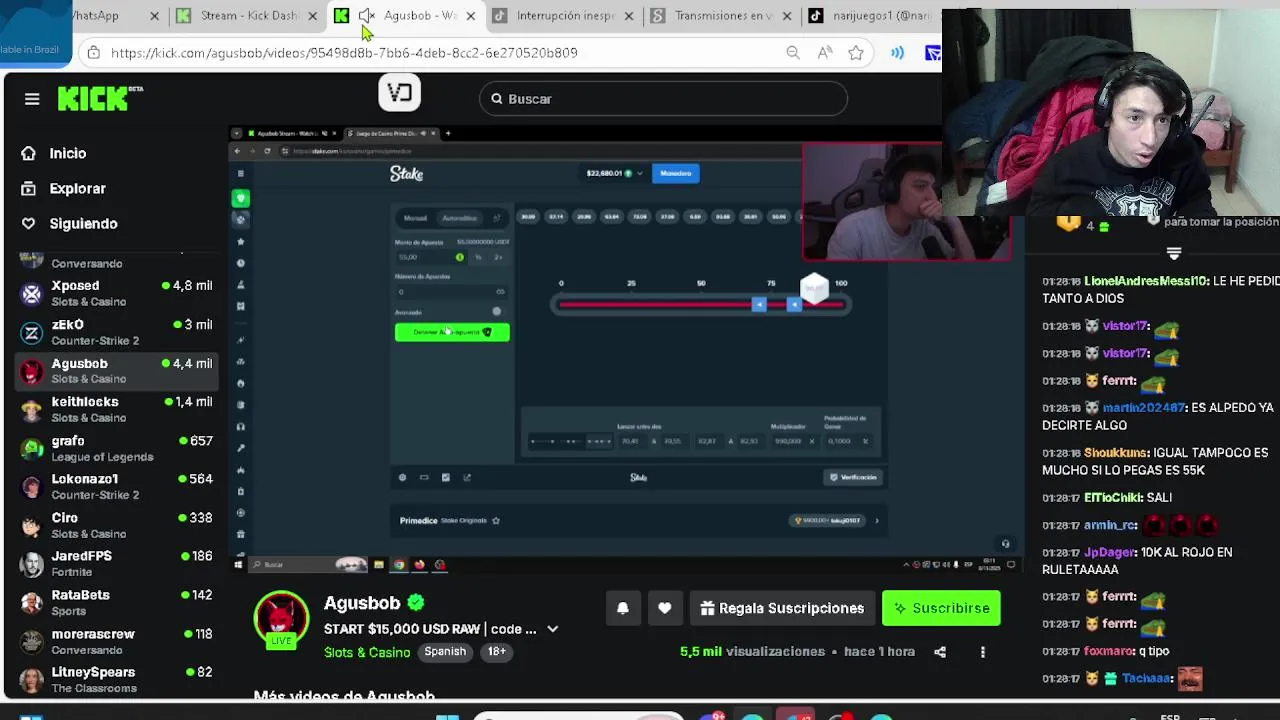1280x720 pixels.
Task: Open grafo channel in sidebar
Action: [117, 448]
